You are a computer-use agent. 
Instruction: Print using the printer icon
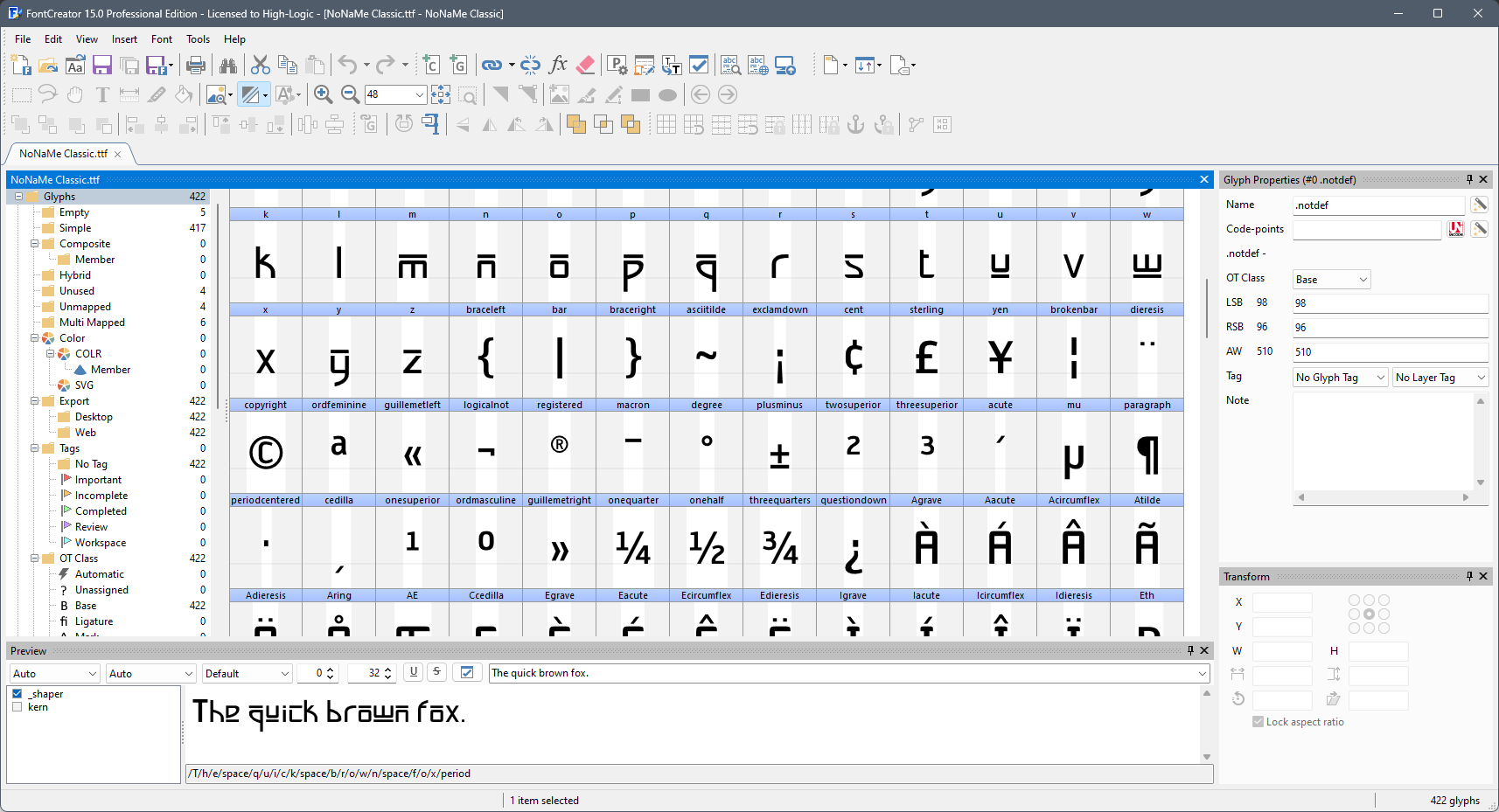click(196, 65)
